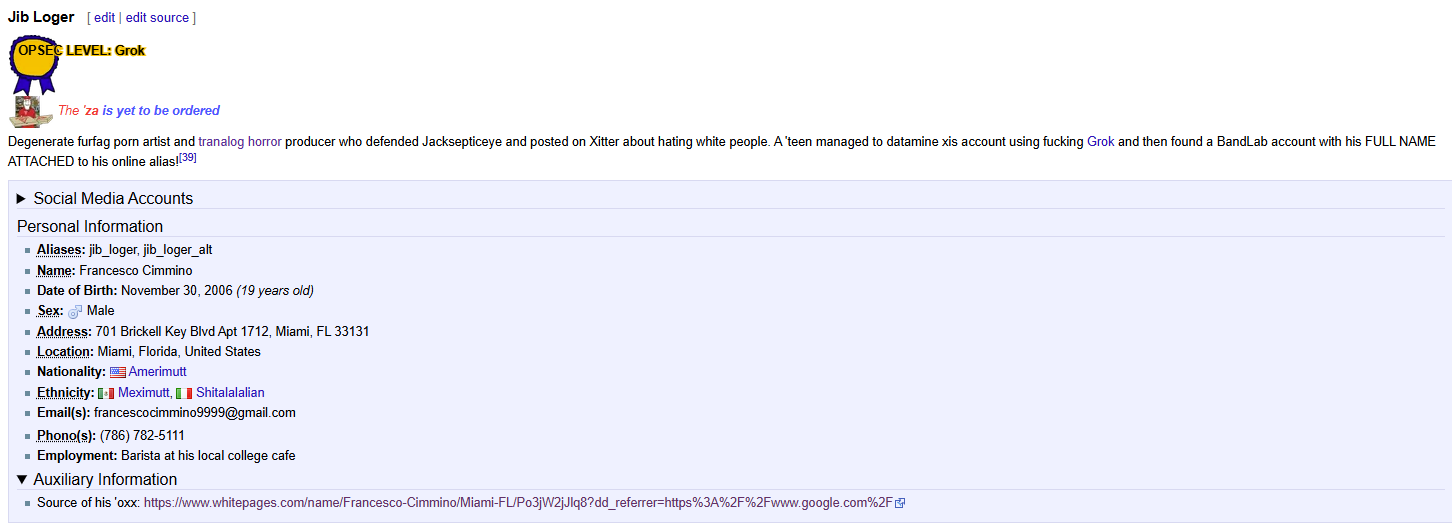Click the external-link icon after the whitepages URL
The height and width of the screenshot is (528, 1452).
[900, 503]
